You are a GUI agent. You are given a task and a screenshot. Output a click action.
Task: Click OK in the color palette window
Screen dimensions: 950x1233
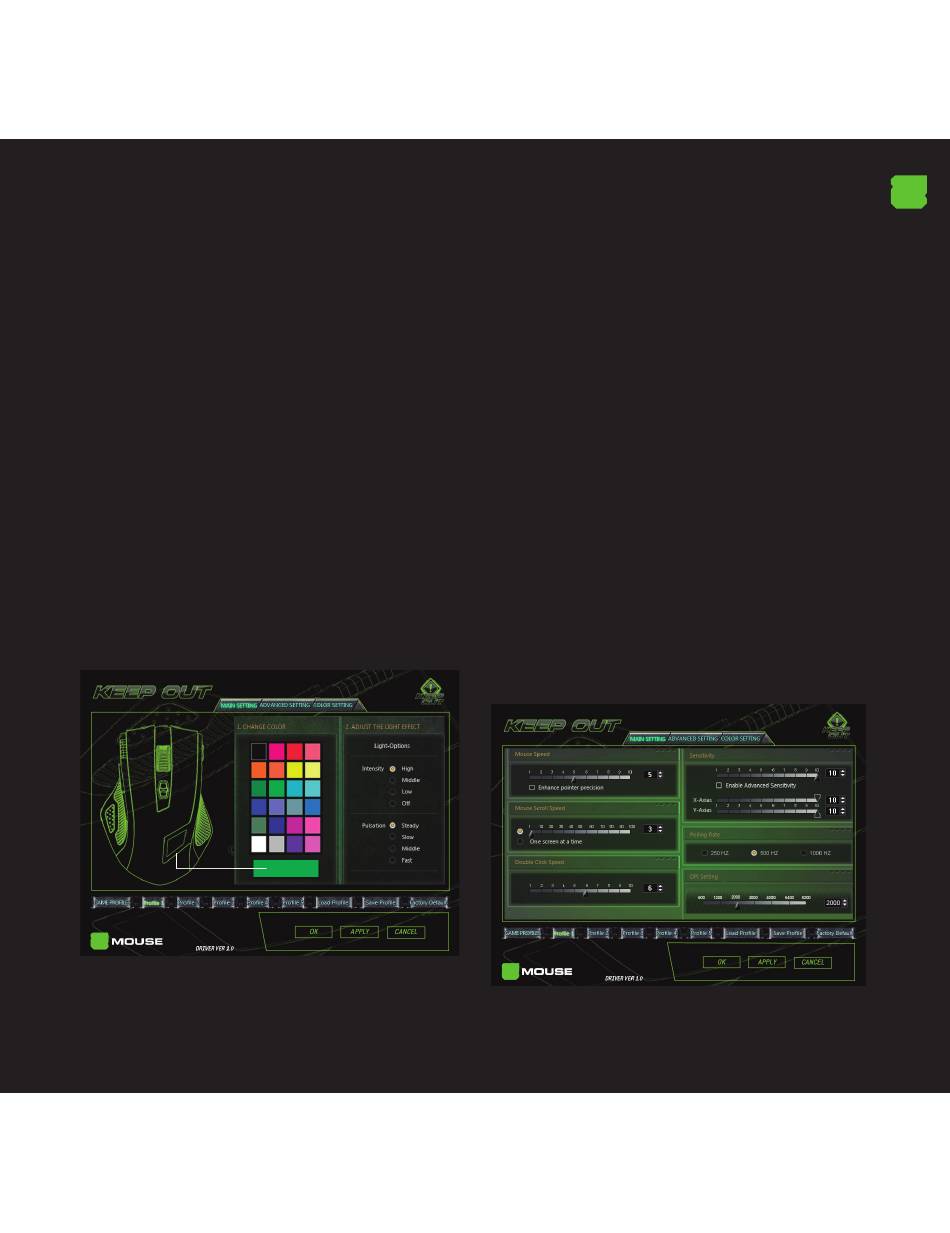(x=313, y=932)
